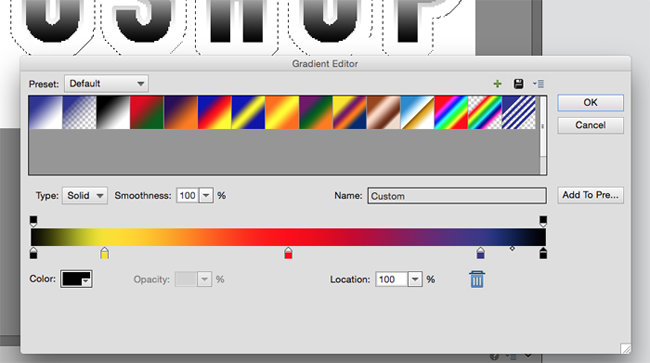This screenshot has height=363, width=650.
Task: Choose the blue yellow blue gradient preset
Action: pyautogui.click(x=248, y=112)
